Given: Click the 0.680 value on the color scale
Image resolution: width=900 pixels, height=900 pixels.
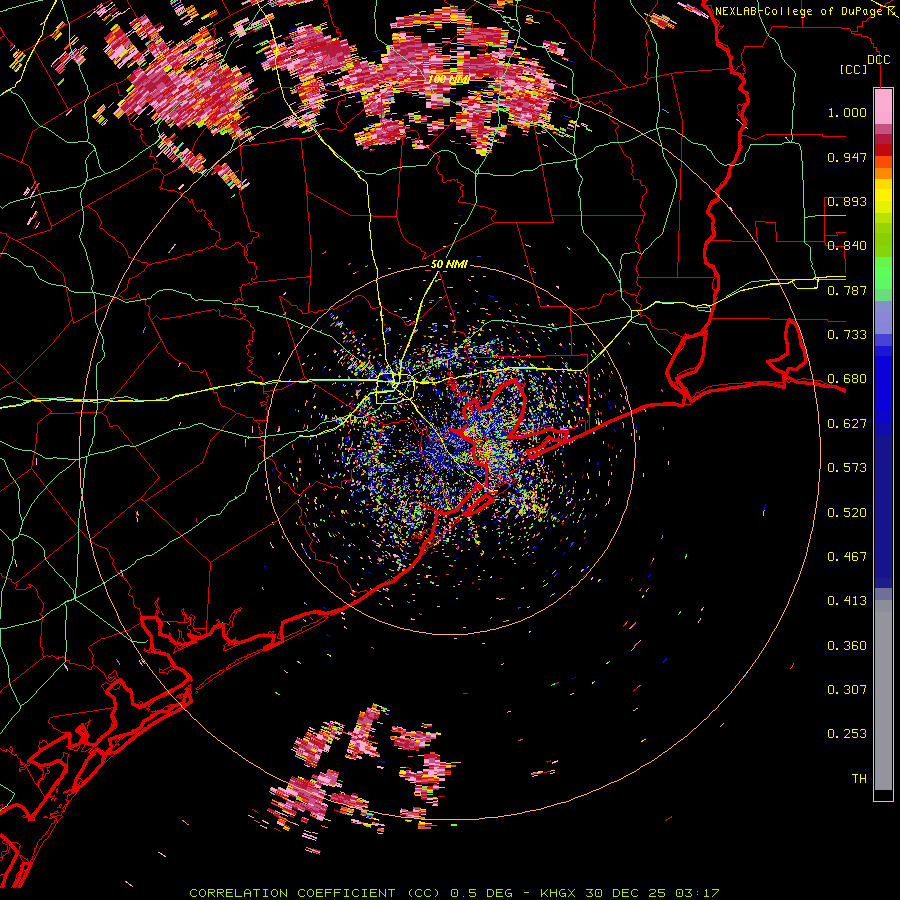Looking at the screenshot, I should tap(847, 379).
